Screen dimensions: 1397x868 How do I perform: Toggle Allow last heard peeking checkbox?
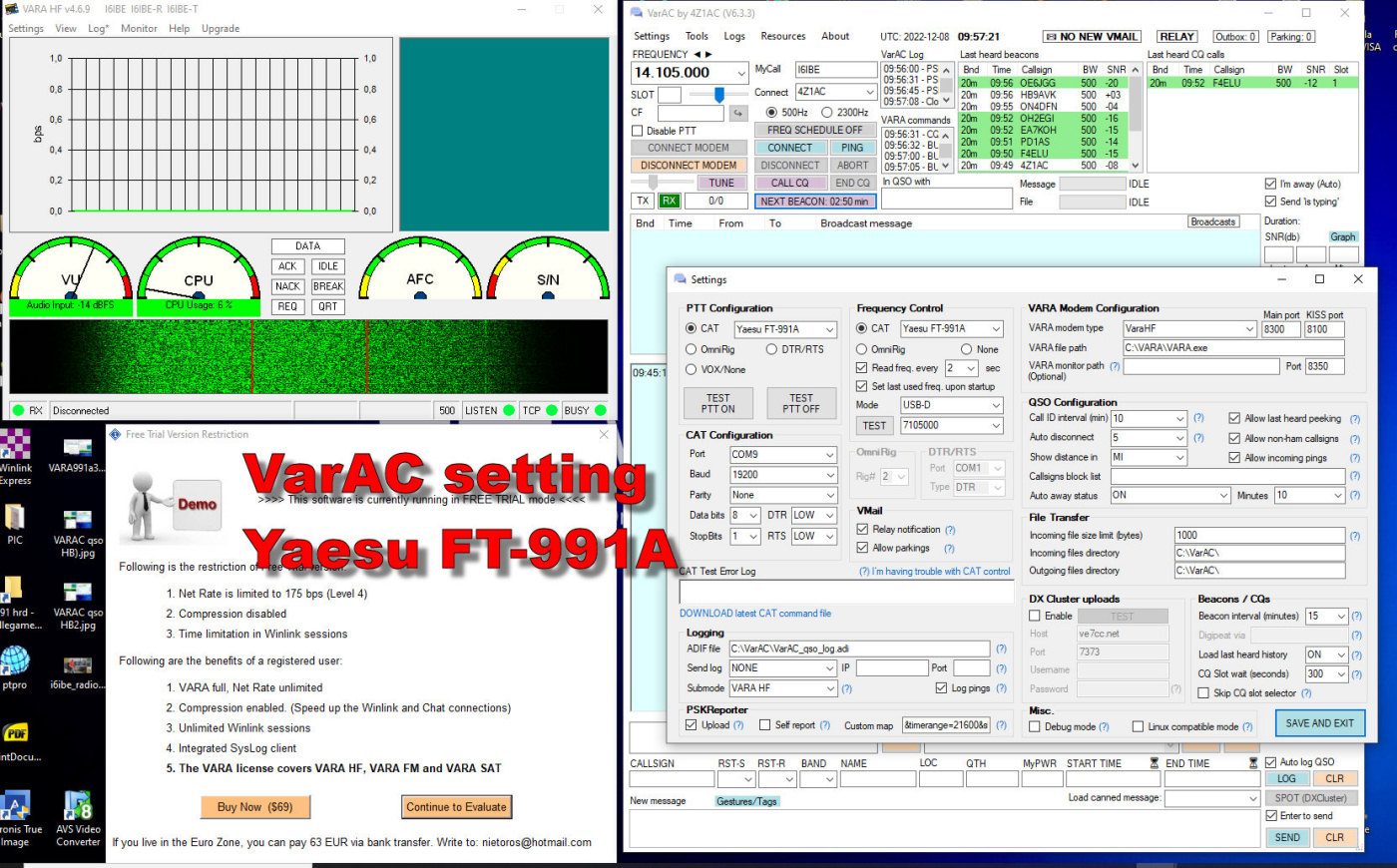pos(1234,419)
